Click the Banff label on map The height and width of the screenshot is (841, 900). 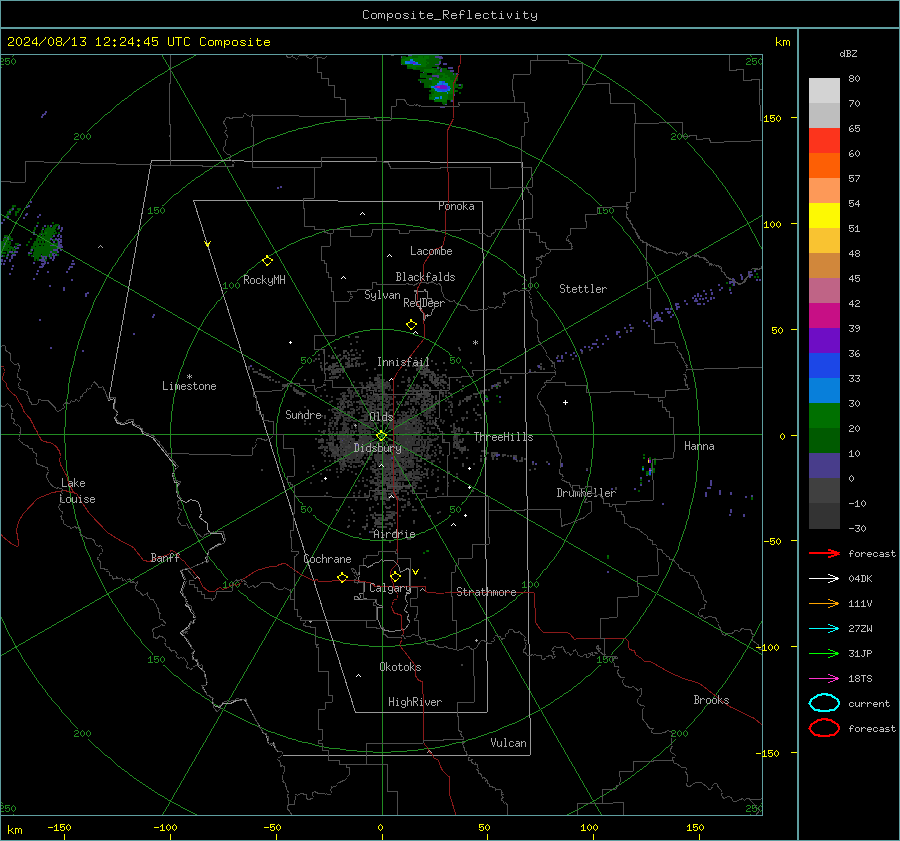165,557
